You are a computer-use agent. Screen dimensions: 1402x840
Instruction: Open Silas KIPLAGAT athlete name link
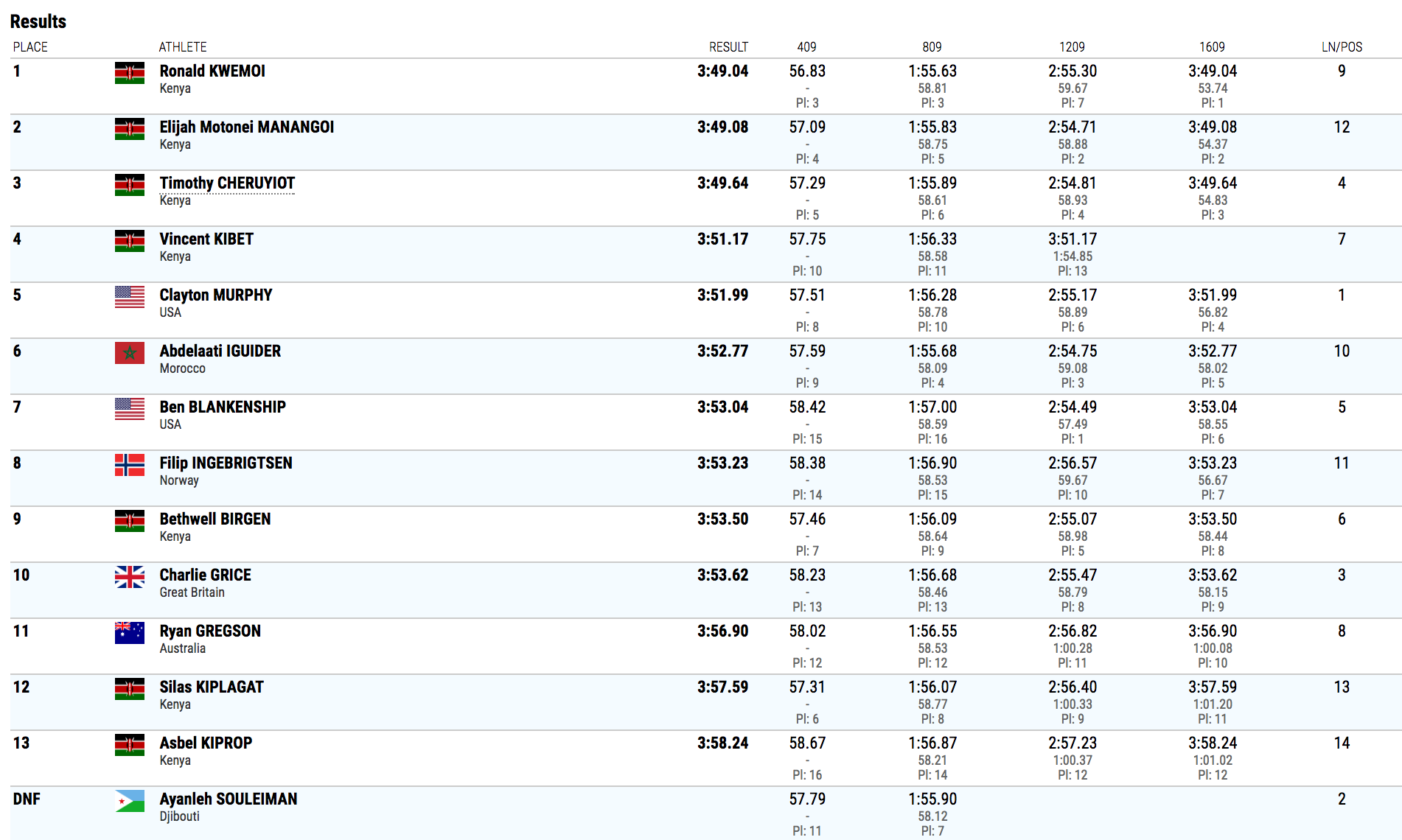click(x=212, y=687)
